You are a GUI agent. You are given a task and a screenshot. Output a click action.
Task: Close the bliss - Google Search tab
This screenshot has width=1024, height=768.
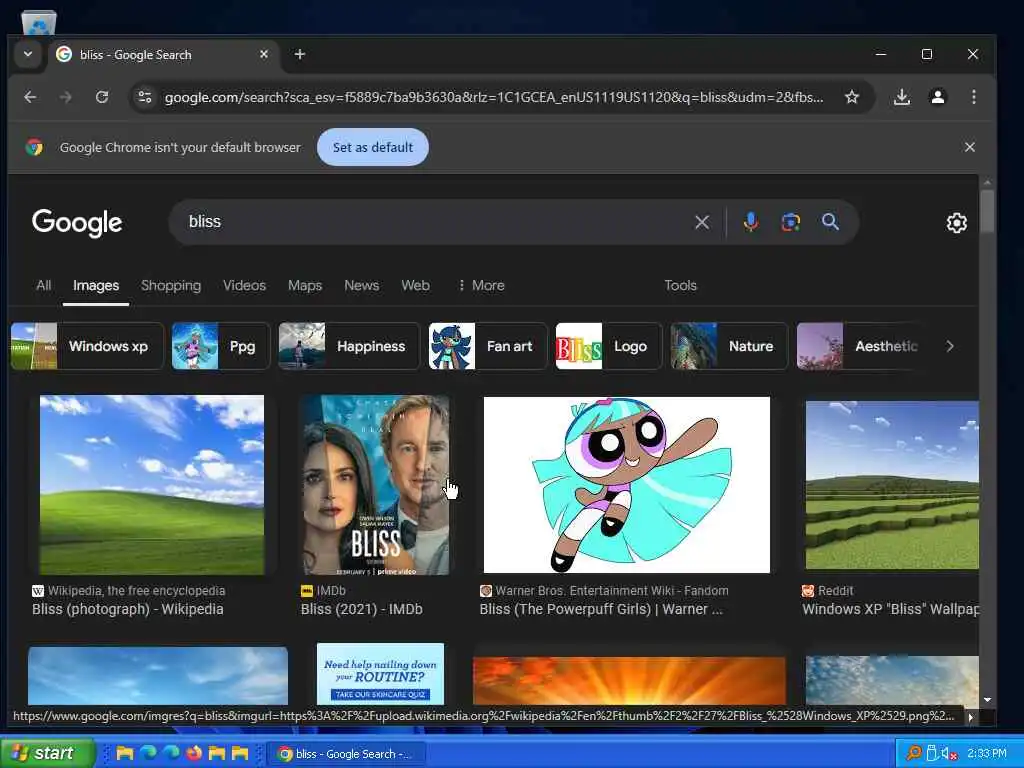tap(264, 54)
